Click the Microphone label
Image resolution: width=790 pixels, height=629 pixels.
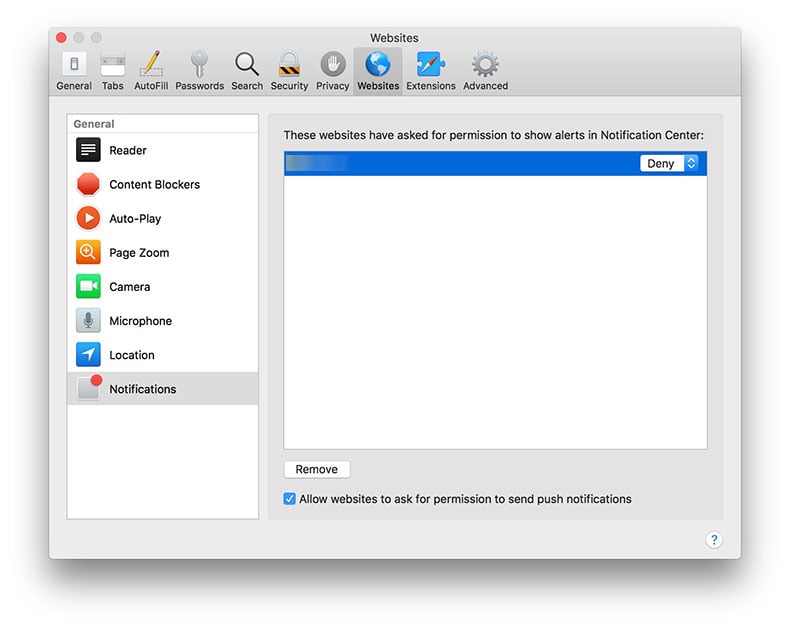[141, 321]
